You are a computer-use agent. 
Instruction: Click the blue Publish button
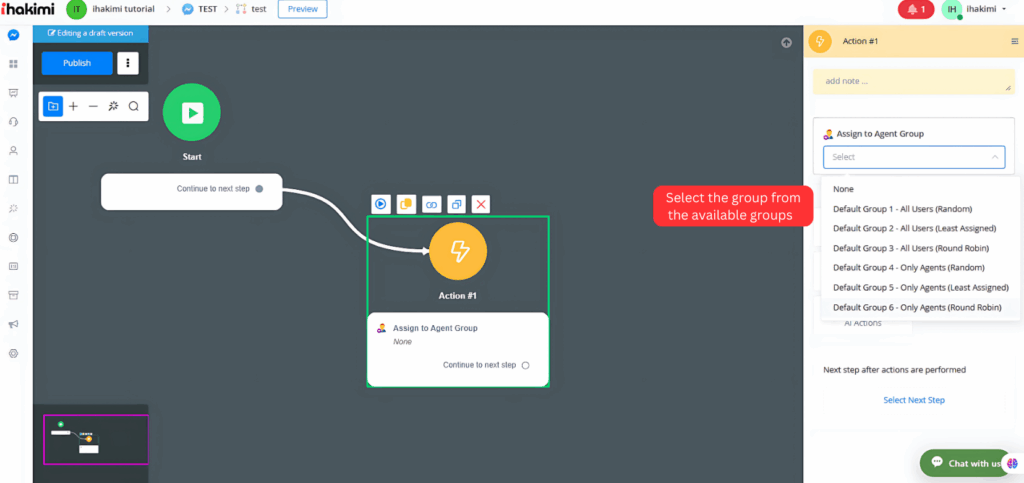pyautogui.click(x=77, y=63)
